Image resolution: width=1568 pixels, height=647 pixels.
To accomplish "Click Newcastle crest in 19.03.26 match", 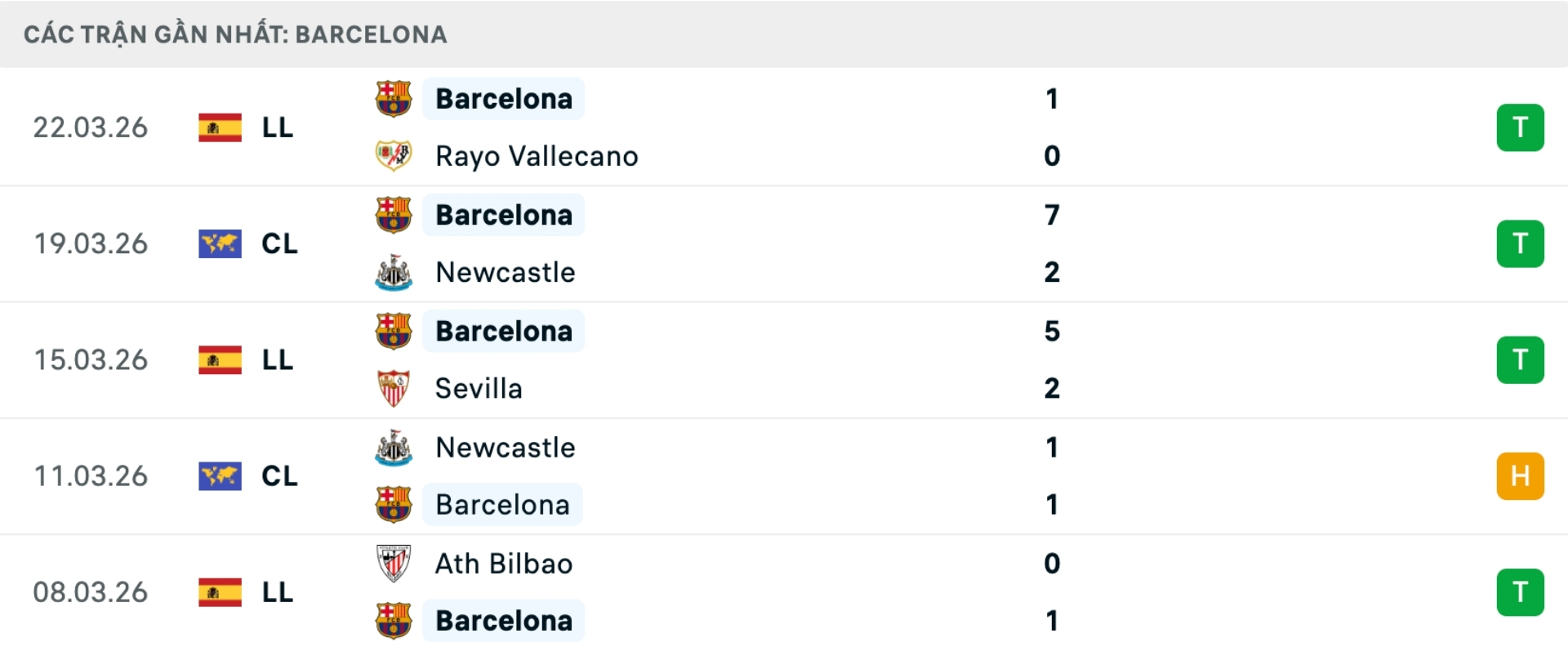I will click(393, 273).
